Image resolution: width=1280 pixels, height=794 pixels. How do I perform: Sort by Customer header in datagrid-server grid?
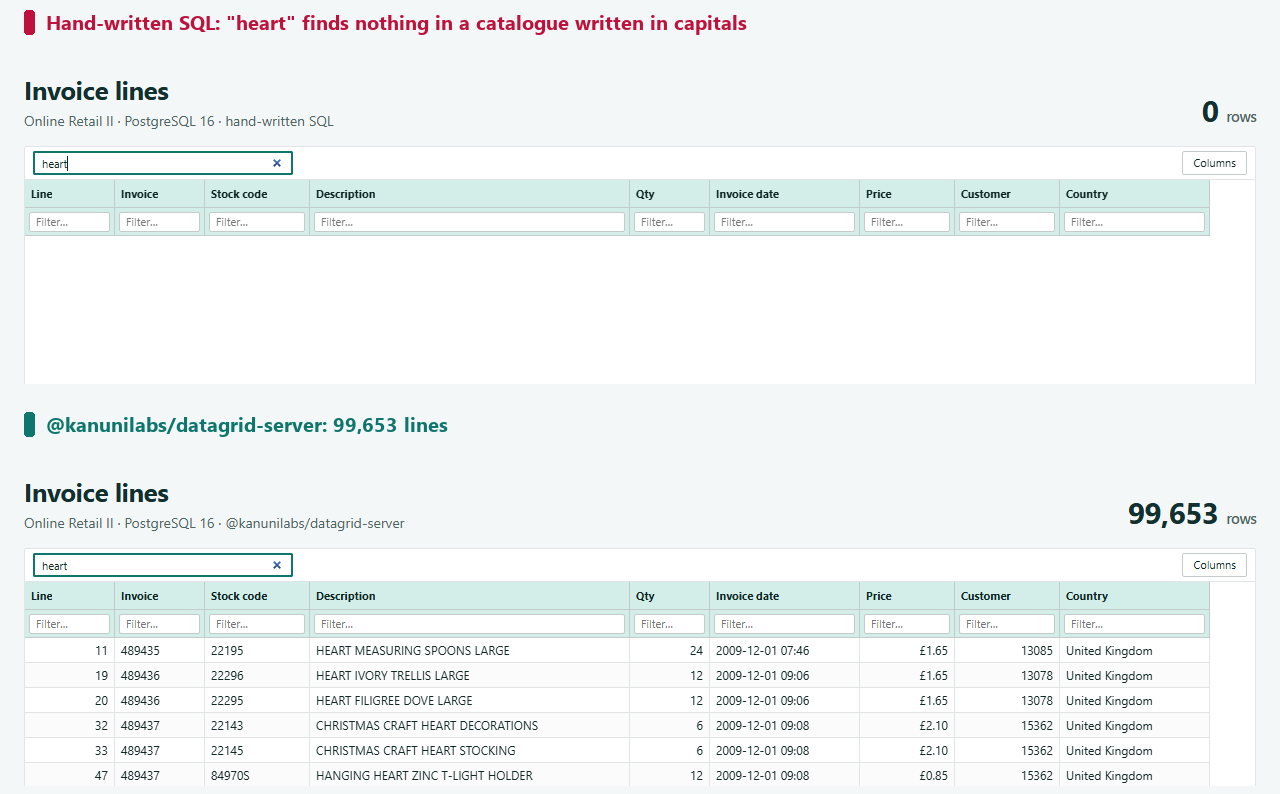(x=1007, y=596)
